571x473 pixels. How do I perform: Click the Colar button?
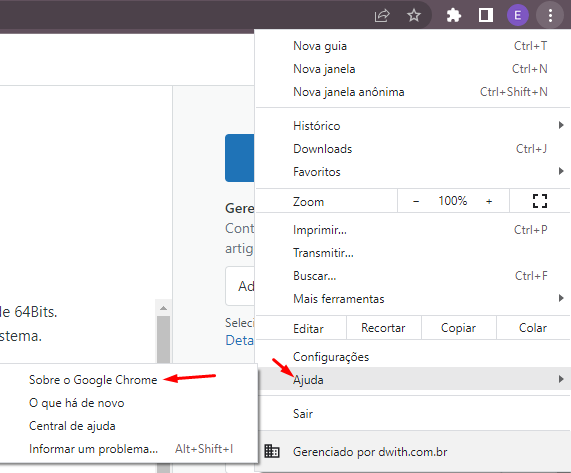533,328
